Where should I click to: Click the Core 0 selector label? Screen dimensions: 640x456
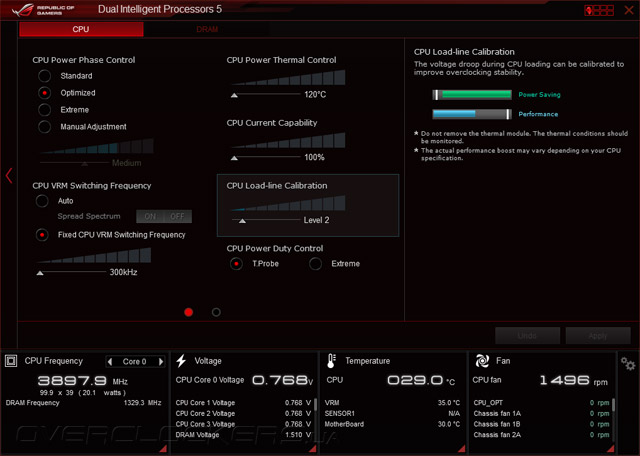tap(135, 361)
